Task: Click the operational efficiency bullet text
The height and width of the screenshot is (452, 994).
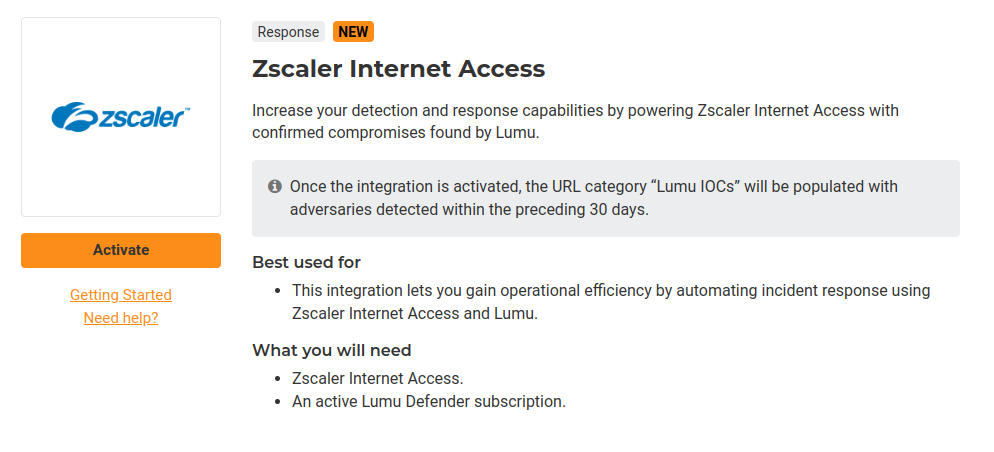Action: point(610,291)
